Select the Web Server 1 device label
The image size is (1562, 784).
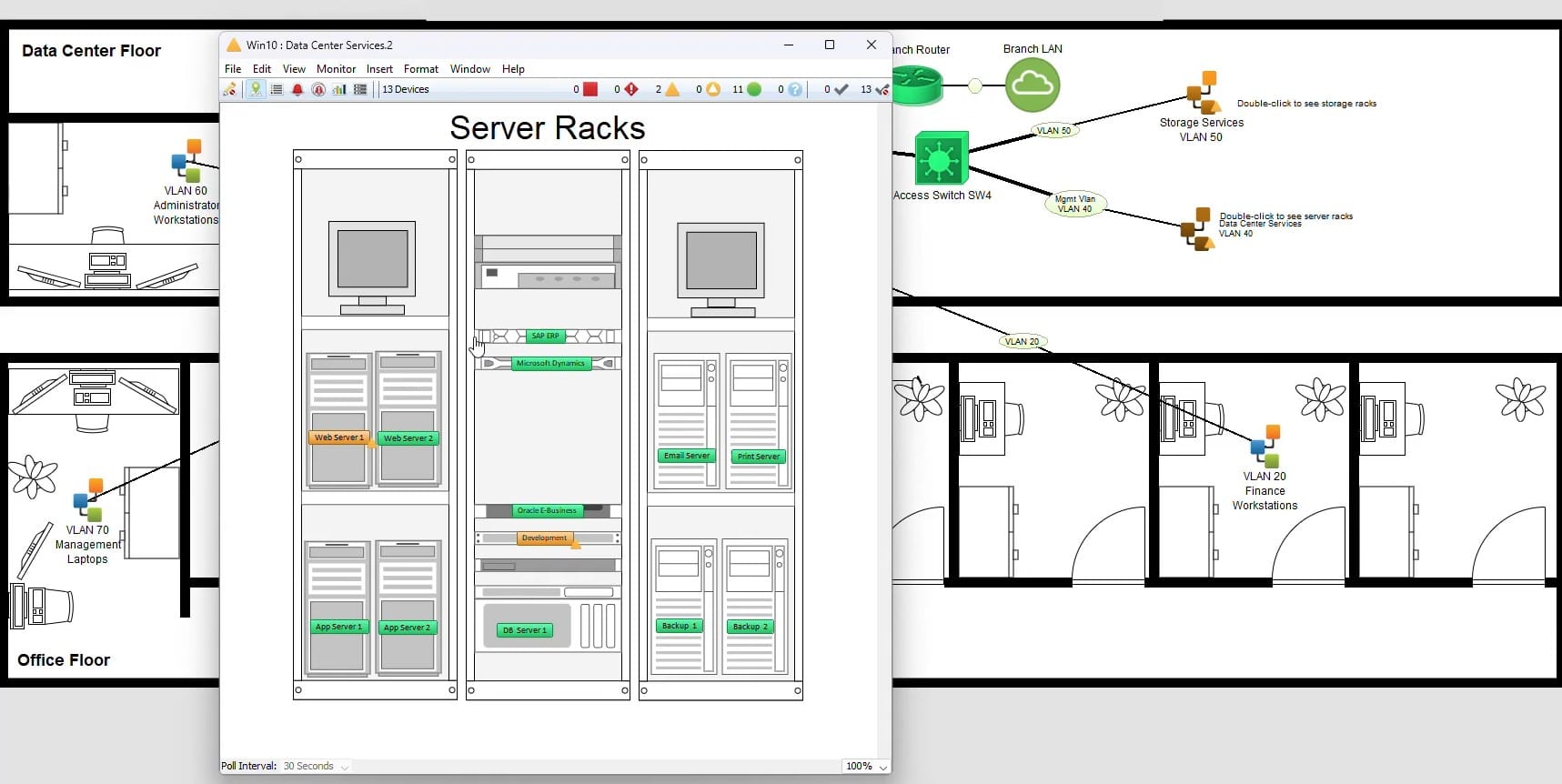339,437
